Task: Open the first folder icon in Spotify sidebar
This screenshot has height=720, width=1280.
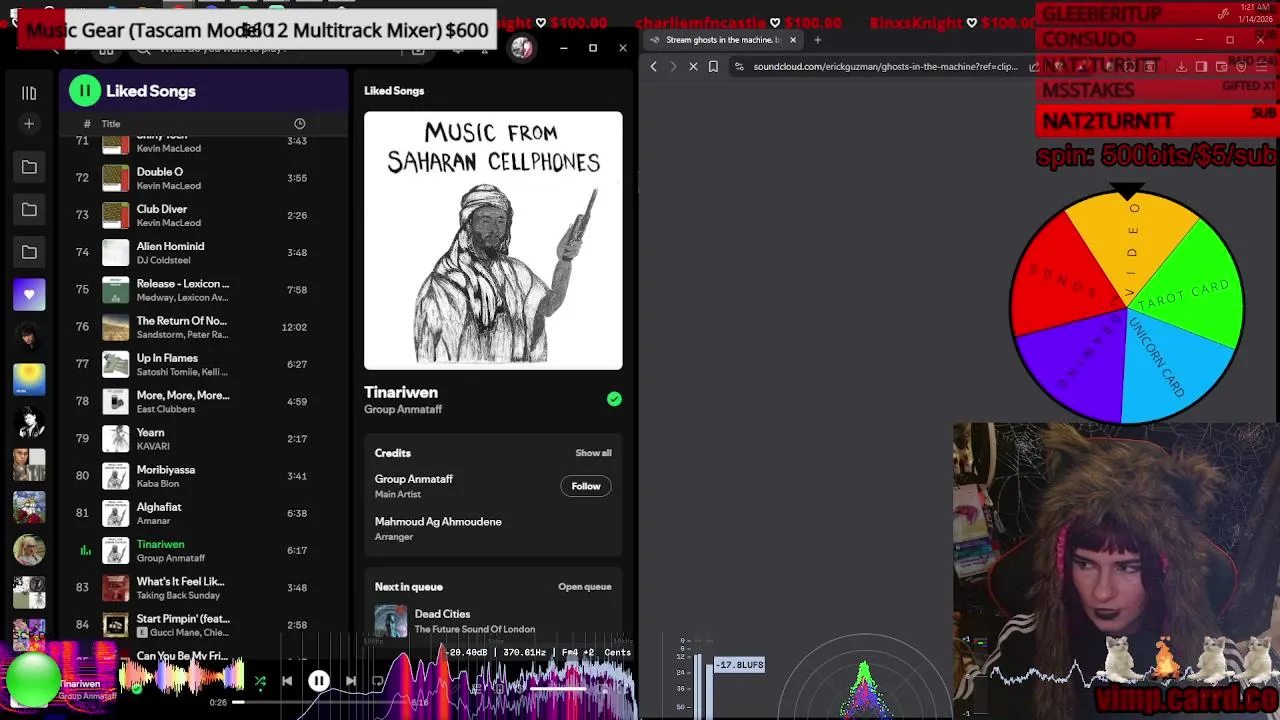Action: point(29,167)
